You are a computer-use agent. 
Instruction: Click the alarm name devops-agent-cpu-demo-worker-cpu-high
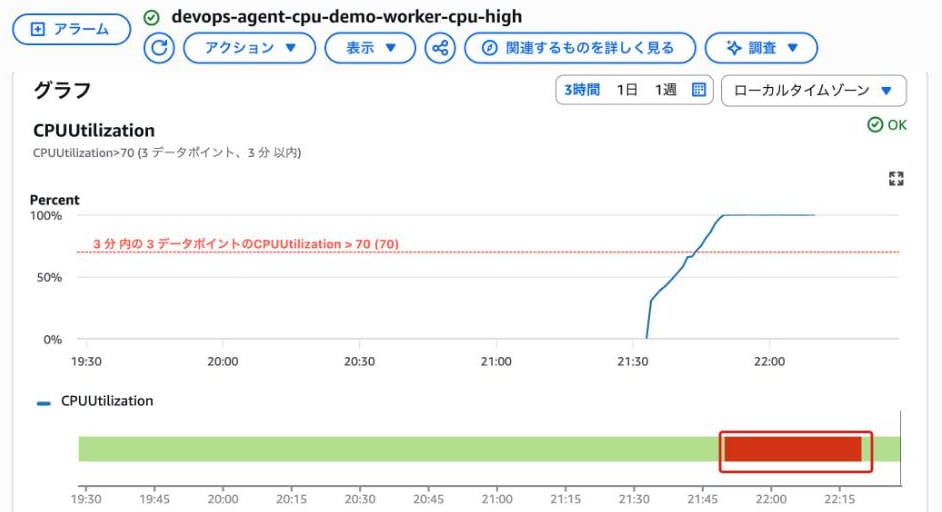click(x=347, y=17)
